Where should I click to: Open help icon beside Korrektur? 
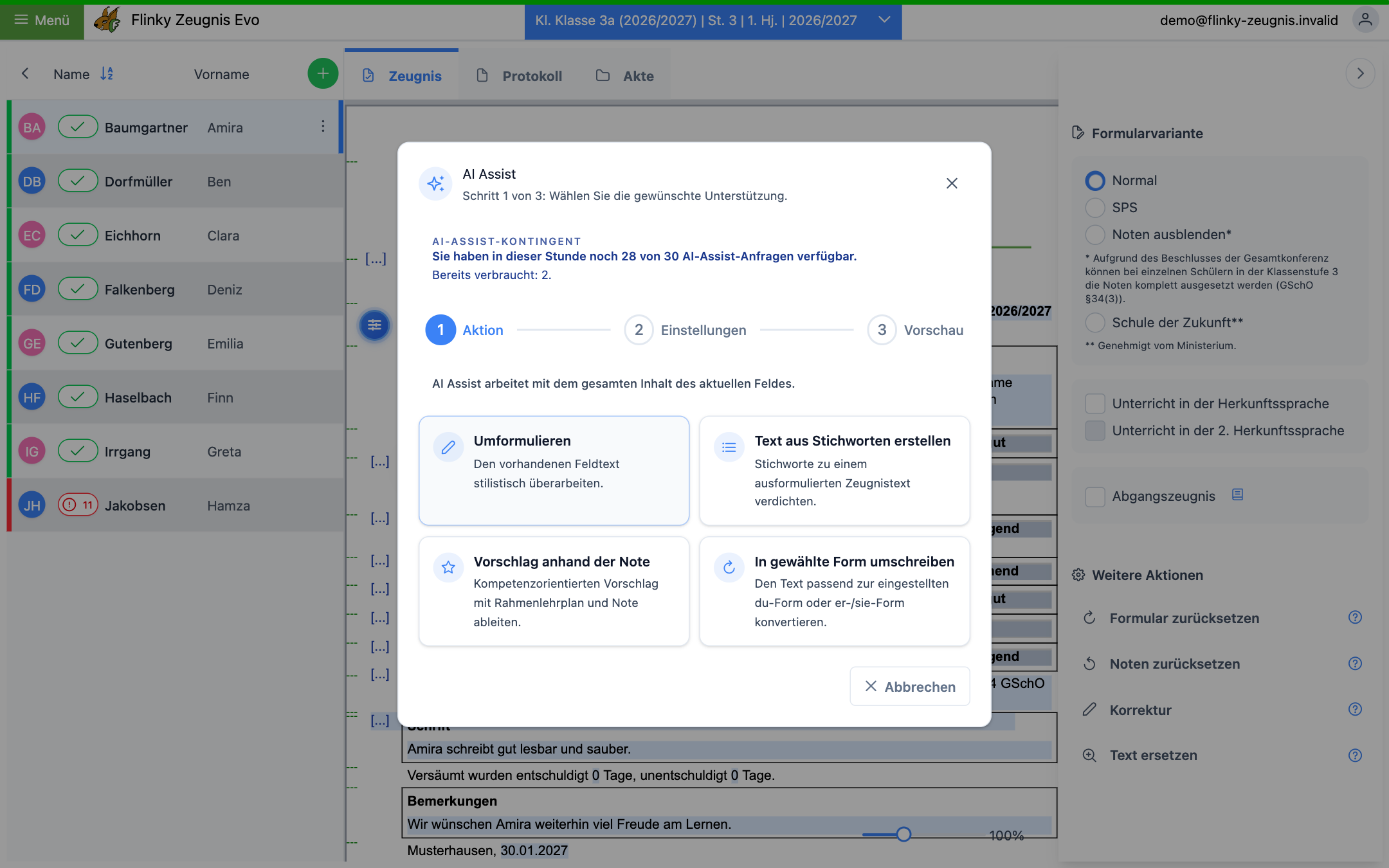pos(1355,709)
